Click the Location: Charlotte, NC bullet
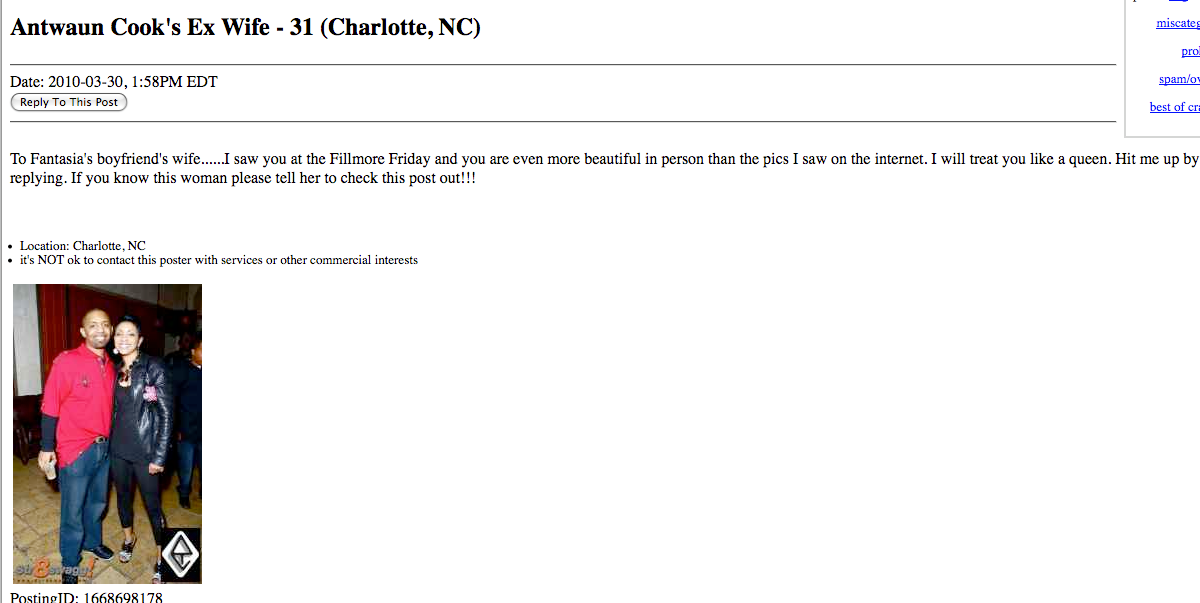Image resolution: width=1200 pixels, height=603 pixels. click(x=83, y=246)
